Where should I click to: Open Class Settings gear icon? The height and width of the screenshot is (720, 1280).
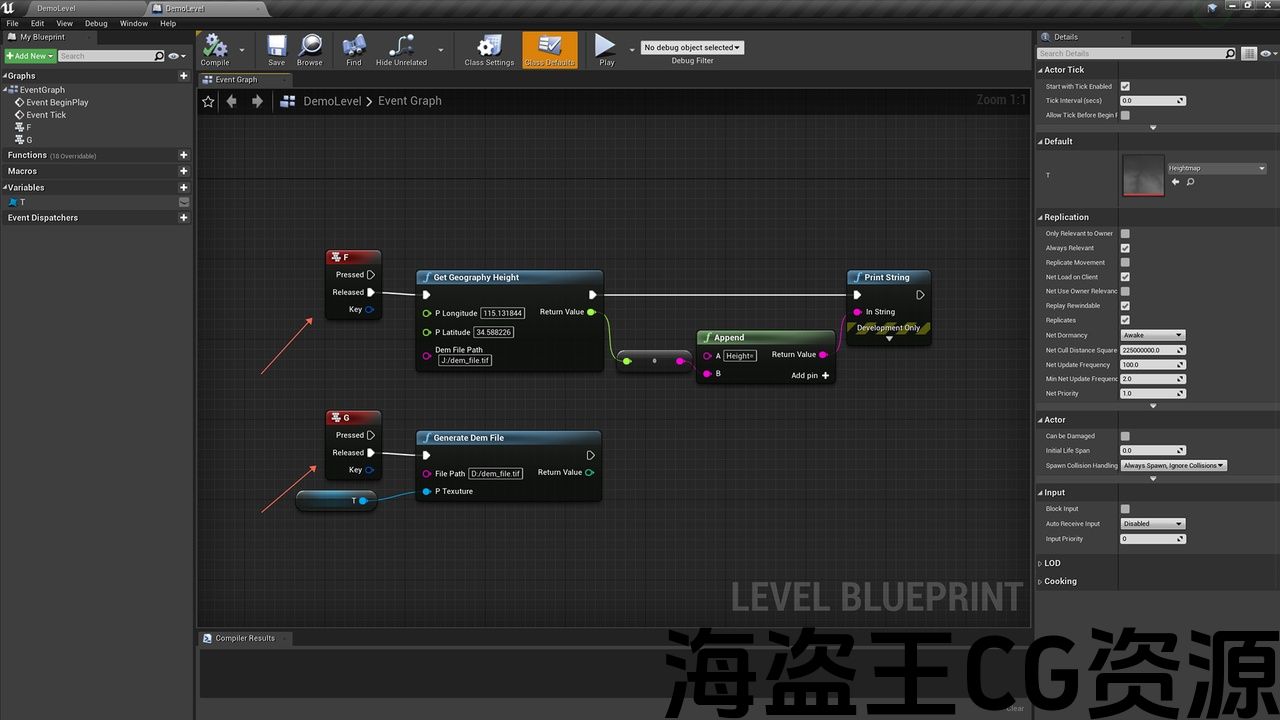(489, 48)
